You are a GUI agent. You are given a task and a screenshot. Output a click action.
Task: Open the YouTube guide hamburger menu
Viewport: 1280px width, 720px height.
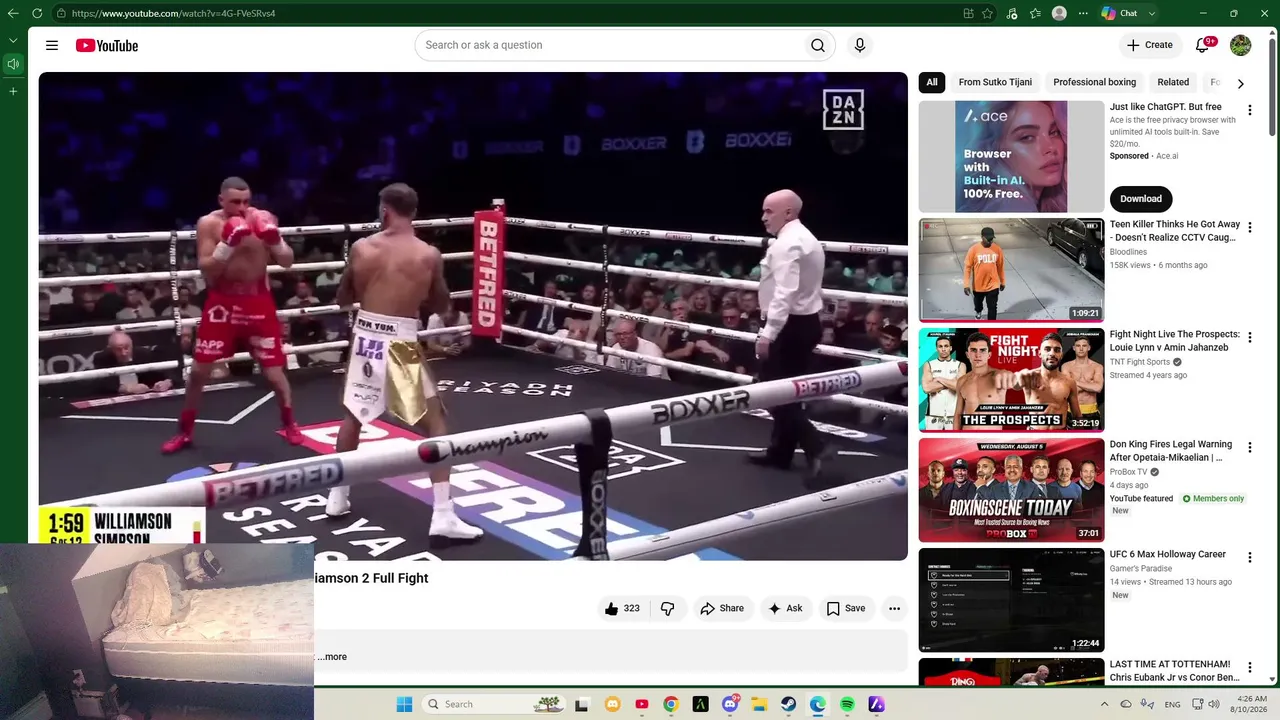(52, 45)
